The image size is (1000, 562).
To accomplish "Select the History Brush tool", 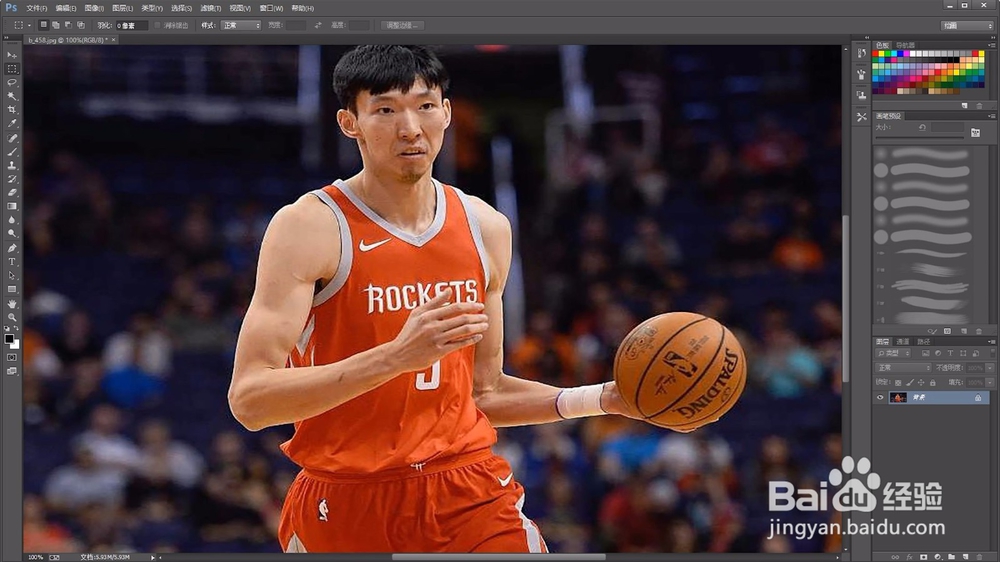I will 11,179.
